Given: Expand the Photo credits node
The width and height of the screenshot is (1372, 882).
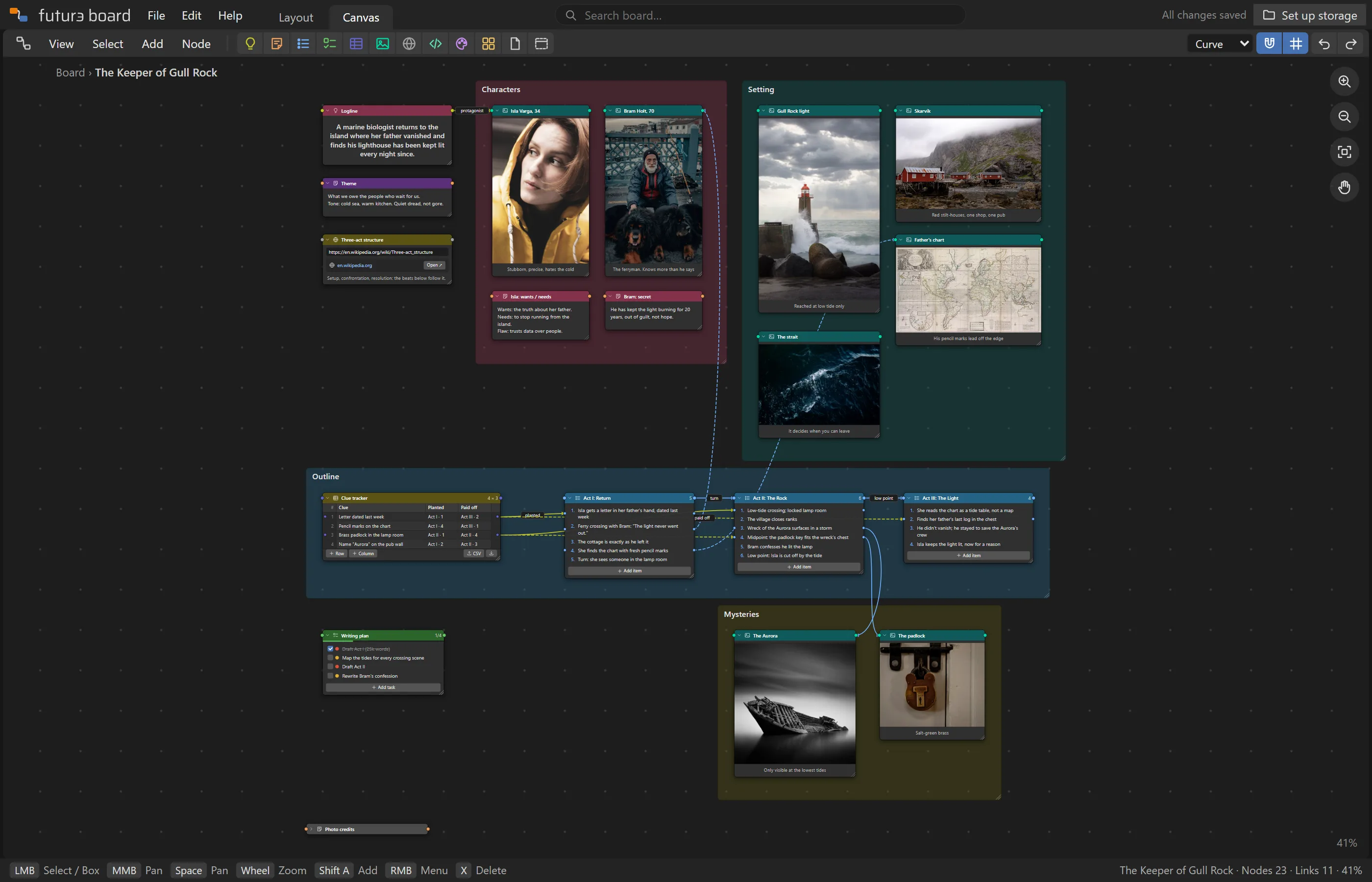Looking at the screenshot, I should 312,829.
